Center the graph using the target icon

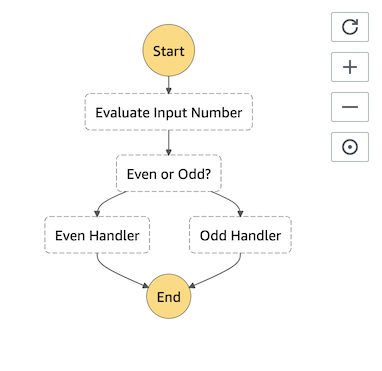click(350, 147)
